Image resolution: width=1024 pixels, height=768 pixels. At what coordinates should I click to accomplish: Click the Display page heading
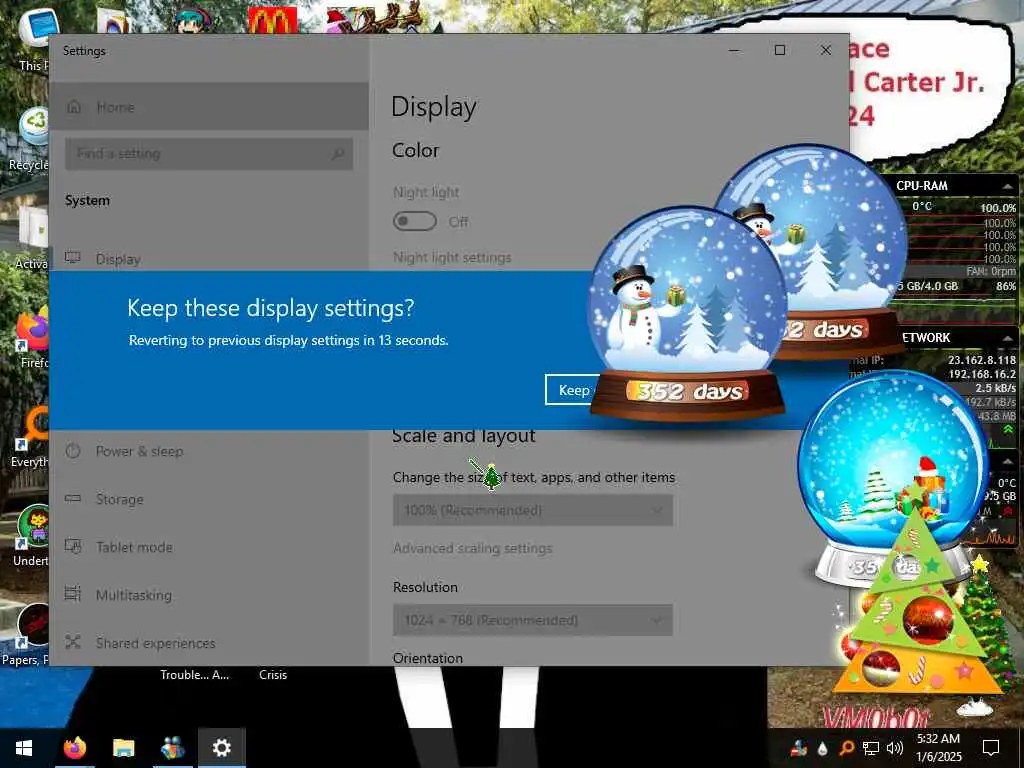[x=434, y=108]
